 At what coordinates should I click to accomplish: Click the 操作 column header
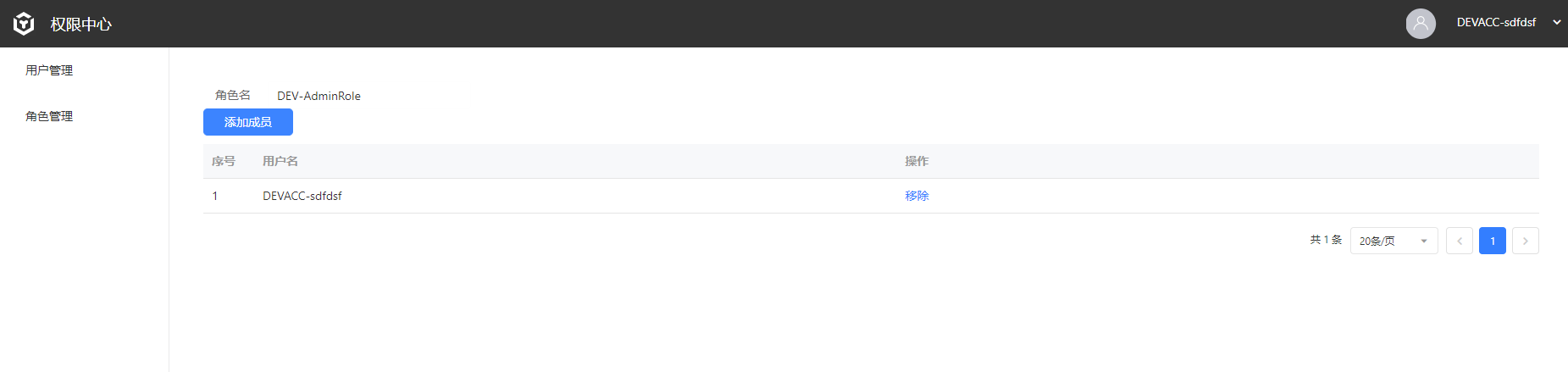[x=917, y=161]
